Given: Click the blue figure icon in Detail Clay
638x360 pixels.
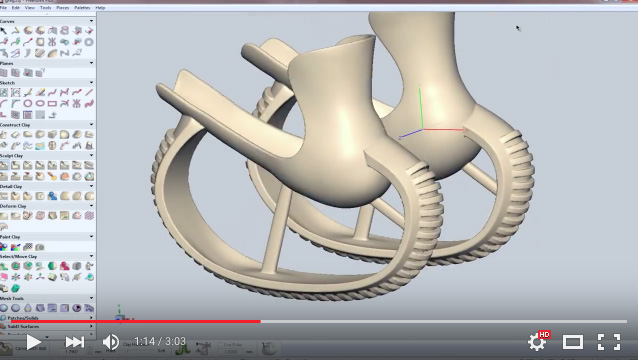Looking at the screenshot, I should tap(52, 196).
